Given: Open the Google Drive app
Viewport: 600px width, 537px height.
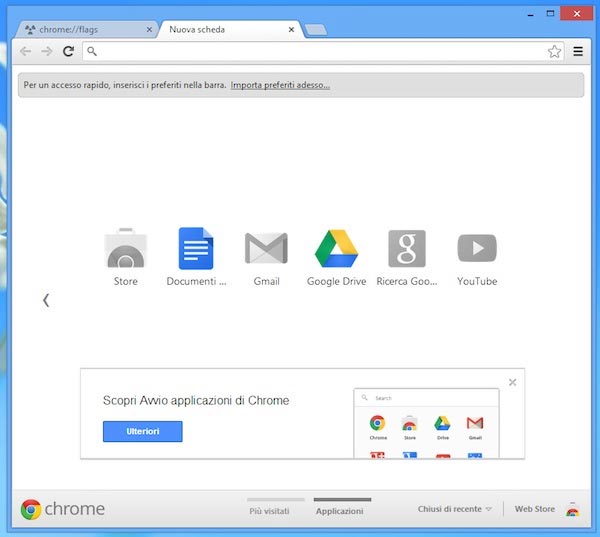Looking at the screenshot, I should (336, 248).
